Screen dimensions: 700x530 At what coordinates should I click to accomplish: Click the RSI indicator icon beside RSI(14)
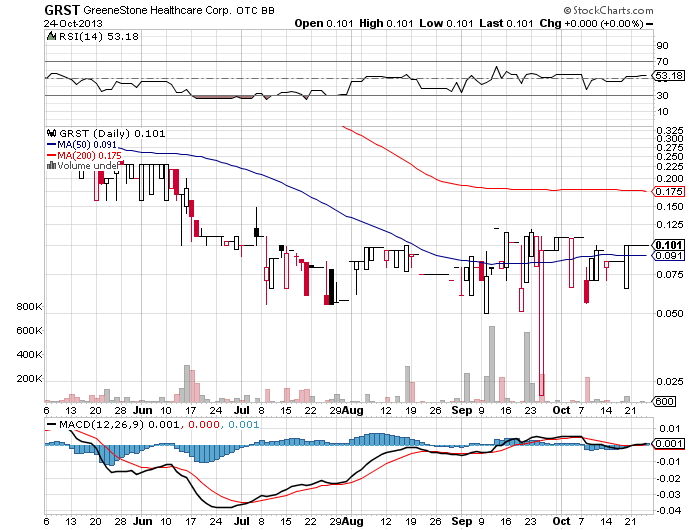pos(52,36)
